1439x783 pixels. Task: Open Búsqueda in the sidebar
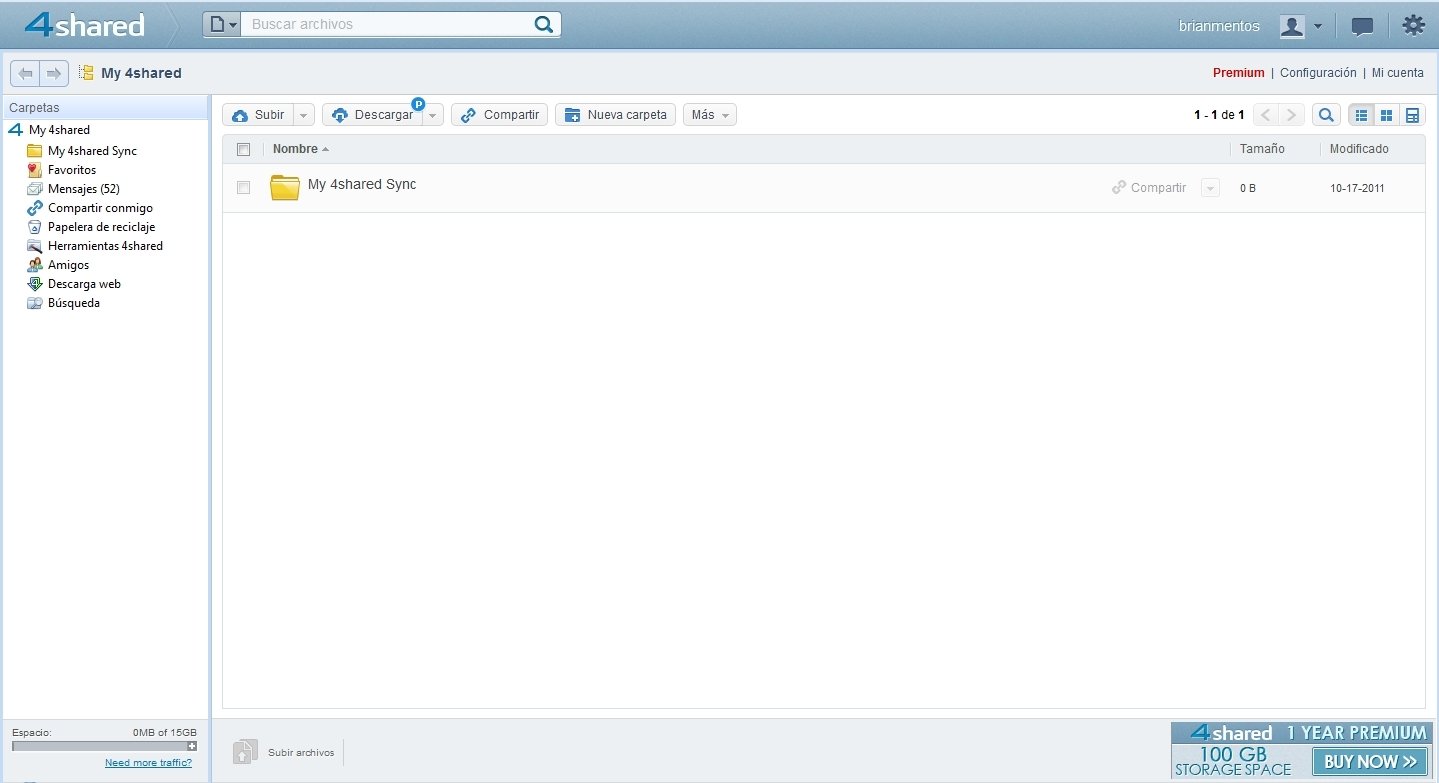[x=74, y=303]
